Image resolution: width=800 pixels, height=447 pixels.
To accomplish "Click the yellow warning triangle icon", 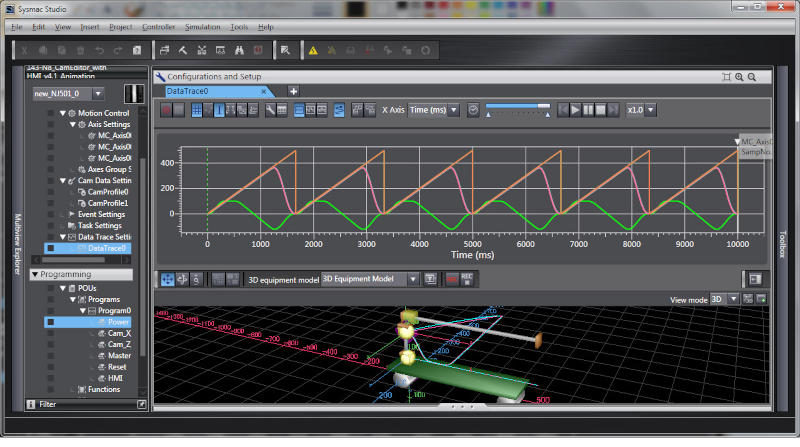I will click(x=313, y=50).
